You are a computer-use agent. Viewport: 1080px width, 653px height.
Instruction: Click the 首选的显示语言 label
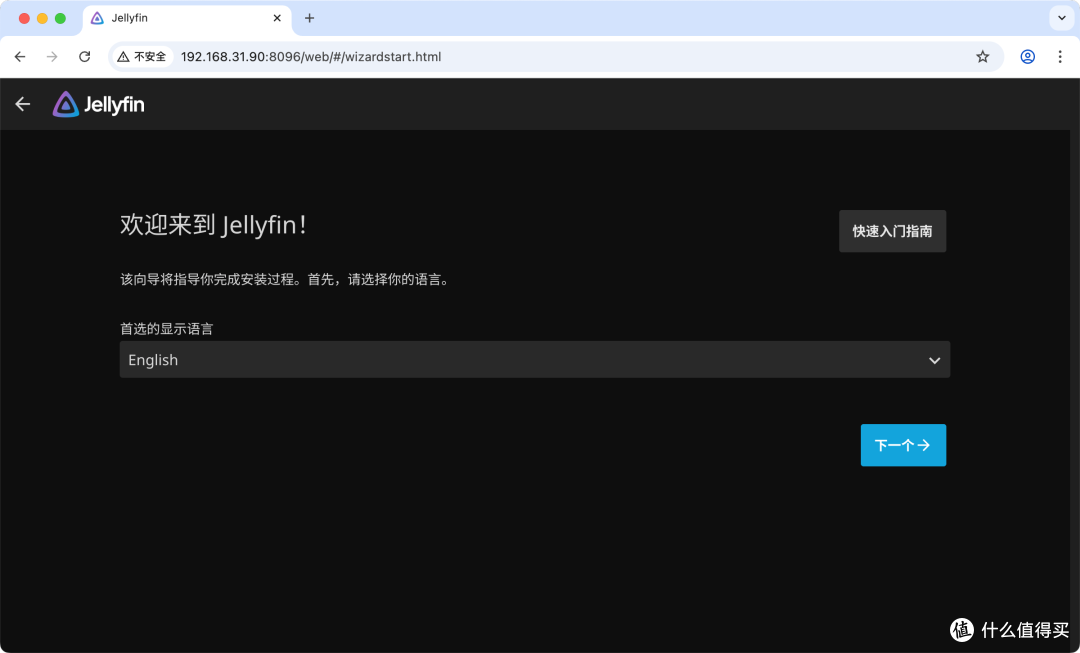pos(167,329)
